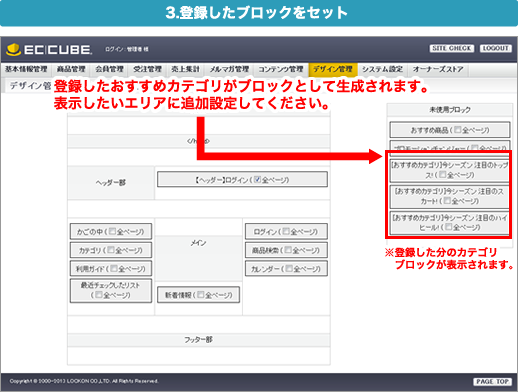
Task: Open the コンテンツ管理 menu
Action: pos(281,69)
